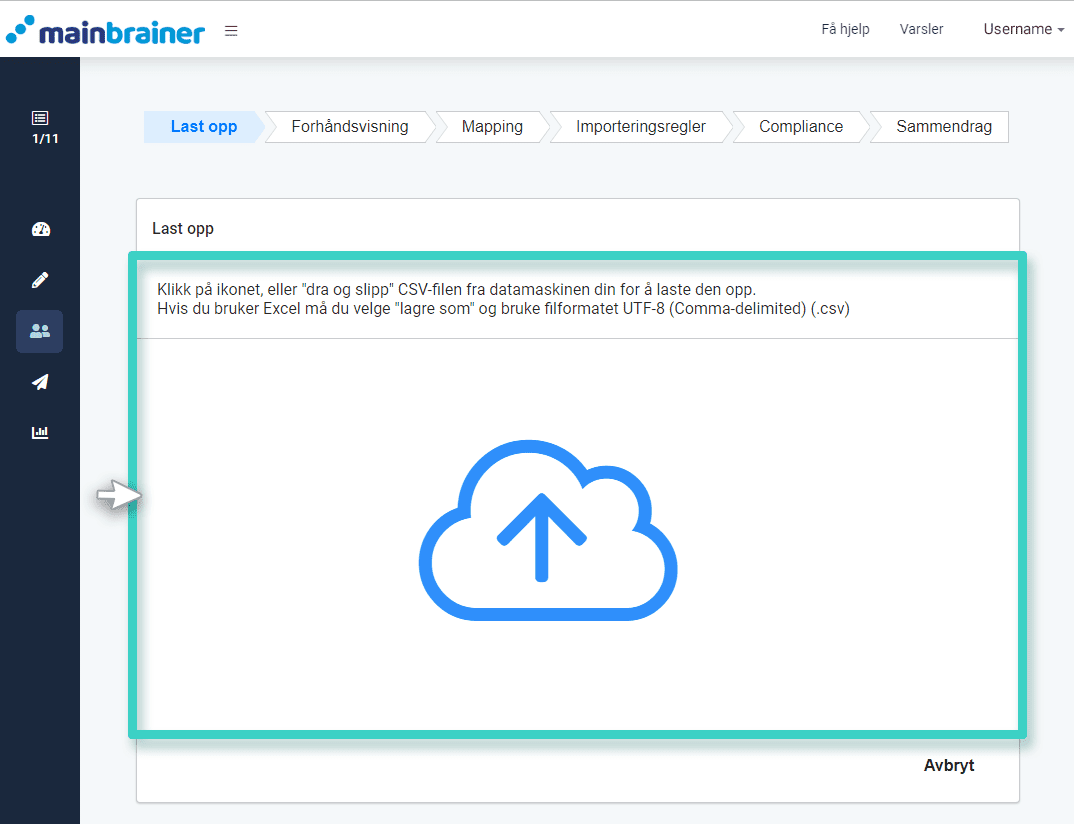View notifications via Varsler
The image size is (1074, 824).
pyautogui.click(x=921, y=29)
